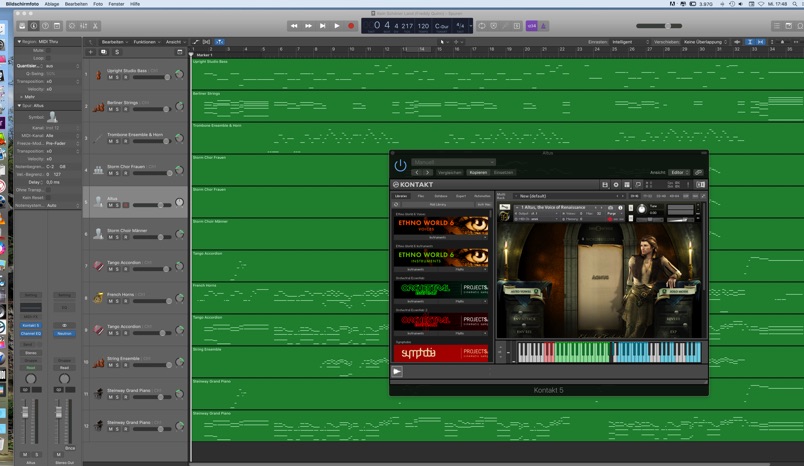Click Vergleichen in the Altus plugin header
Screen dimensions: 804x466
click(450, 173)
